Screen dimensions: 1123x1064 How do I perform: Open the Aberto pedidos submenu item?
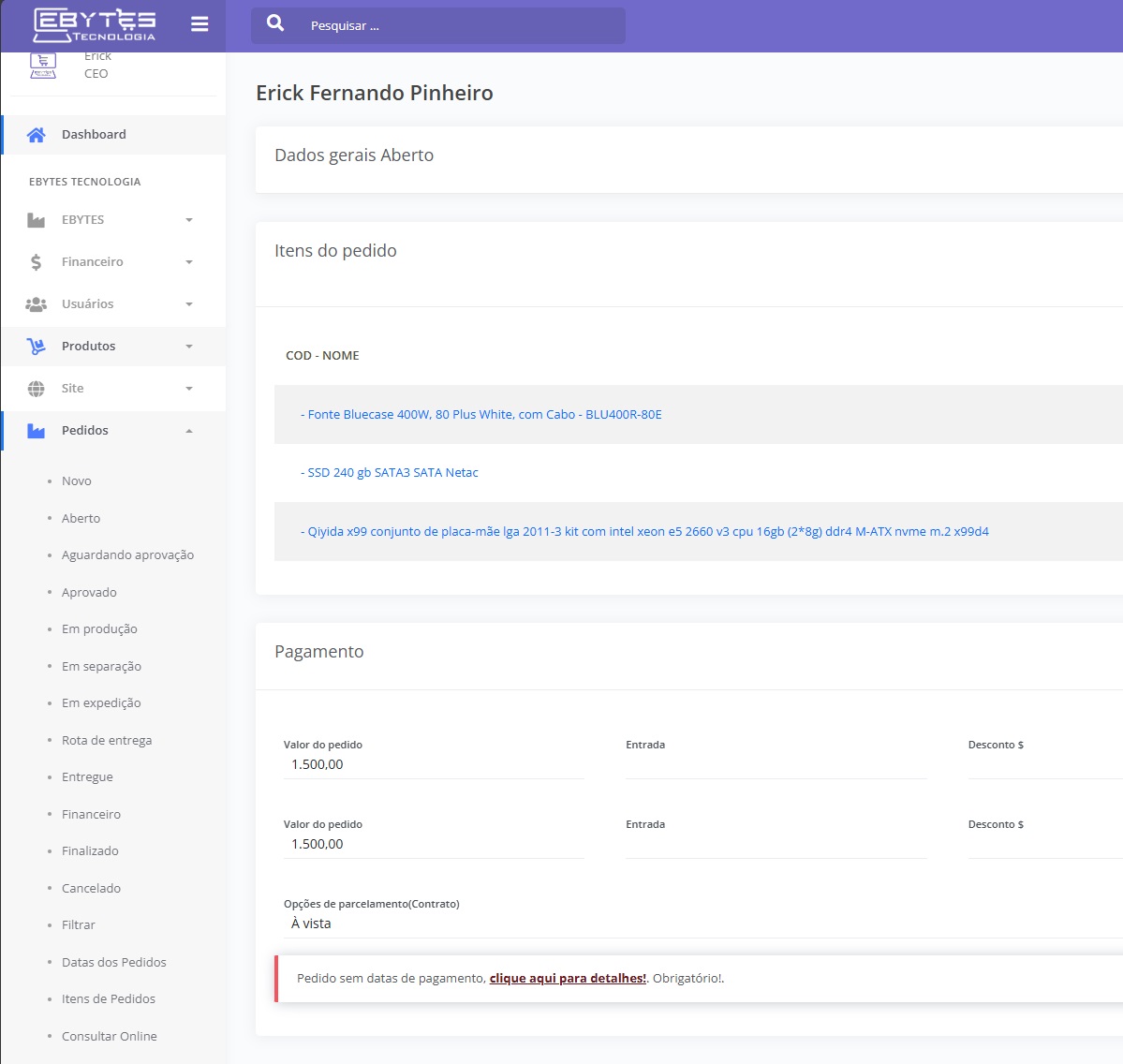coord(81,518)
